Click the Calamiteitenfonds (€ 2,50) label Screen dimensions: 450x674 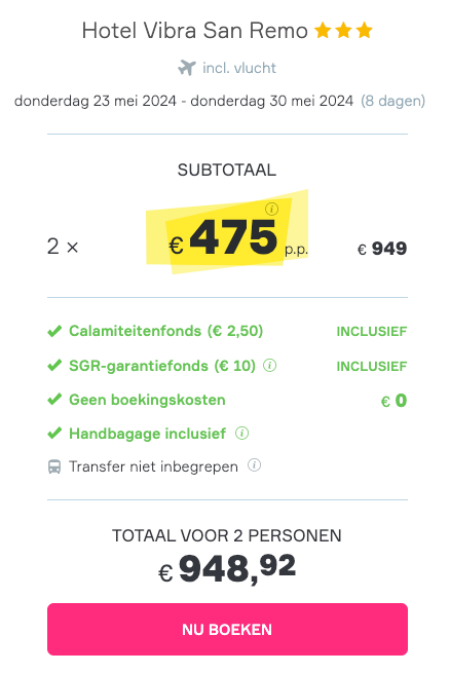[x=166, y=331]
